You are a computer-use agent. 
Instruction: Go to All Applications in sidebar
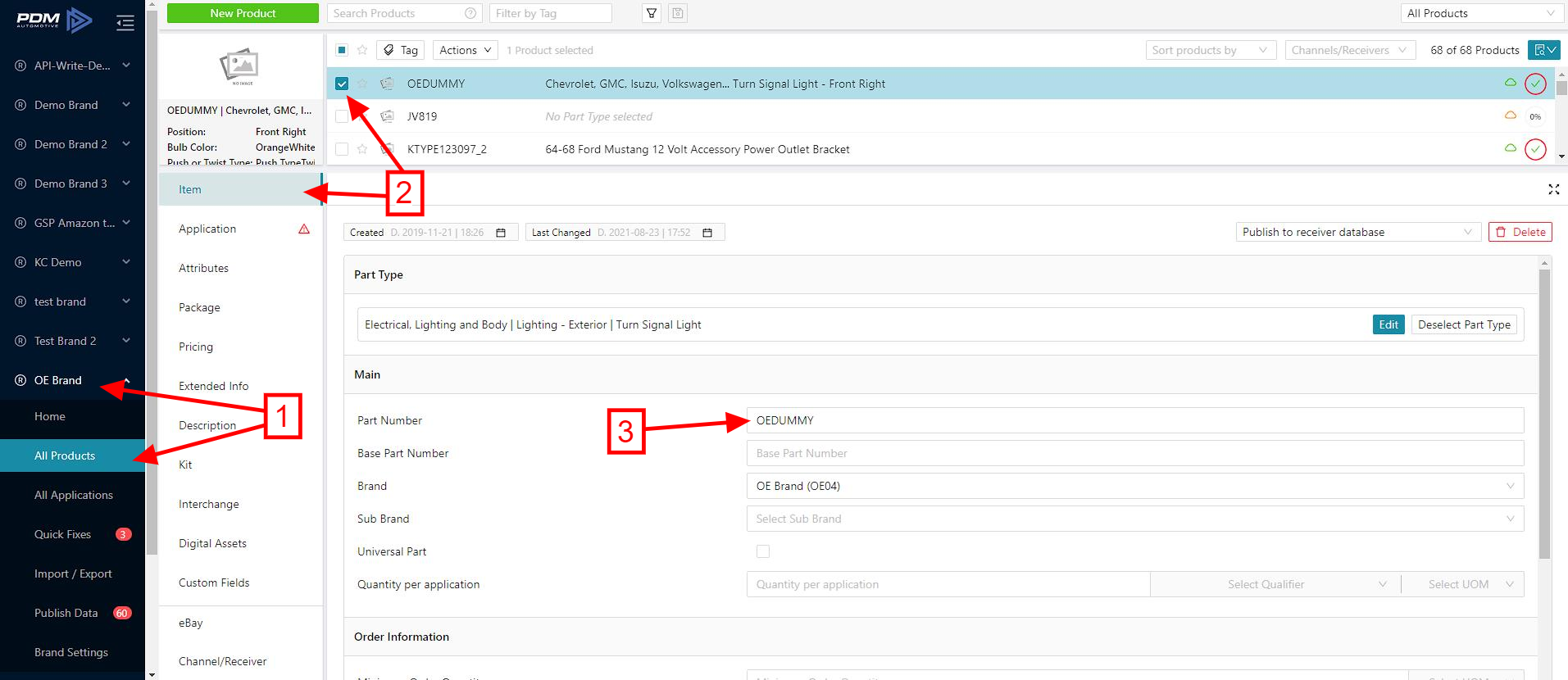click(x=73, y=495)
